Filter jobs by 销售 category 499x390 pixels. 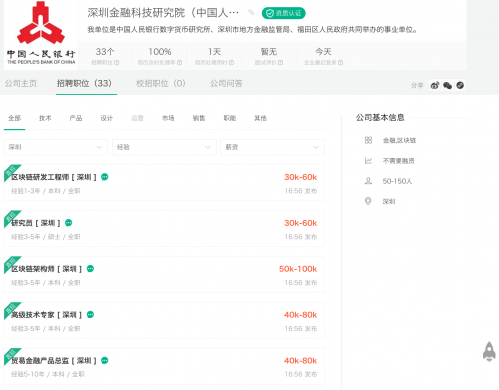(x=199, y=118)
